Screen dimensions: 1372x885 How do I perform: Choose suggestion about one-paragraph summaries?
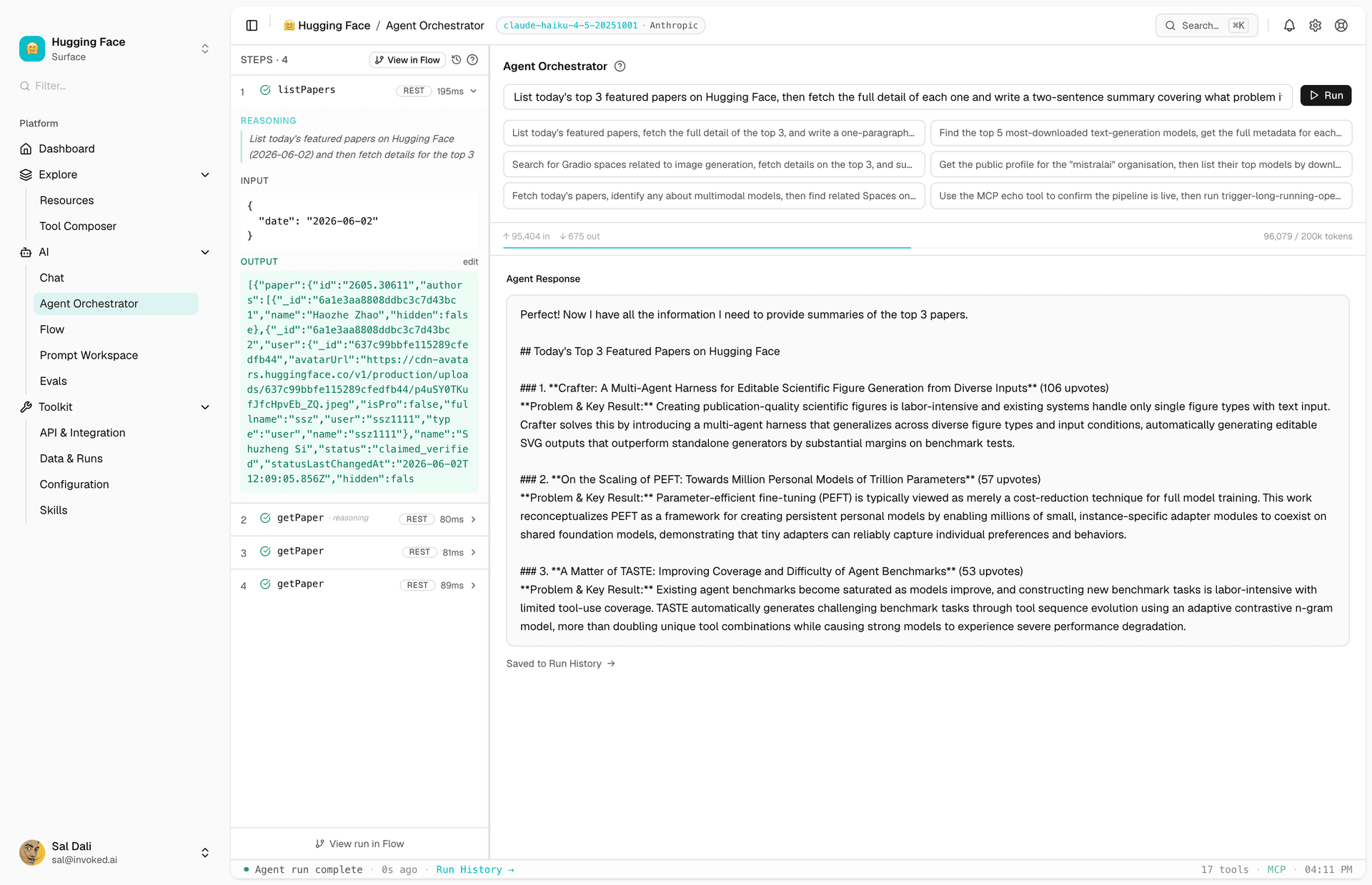(x=714, y=133)
